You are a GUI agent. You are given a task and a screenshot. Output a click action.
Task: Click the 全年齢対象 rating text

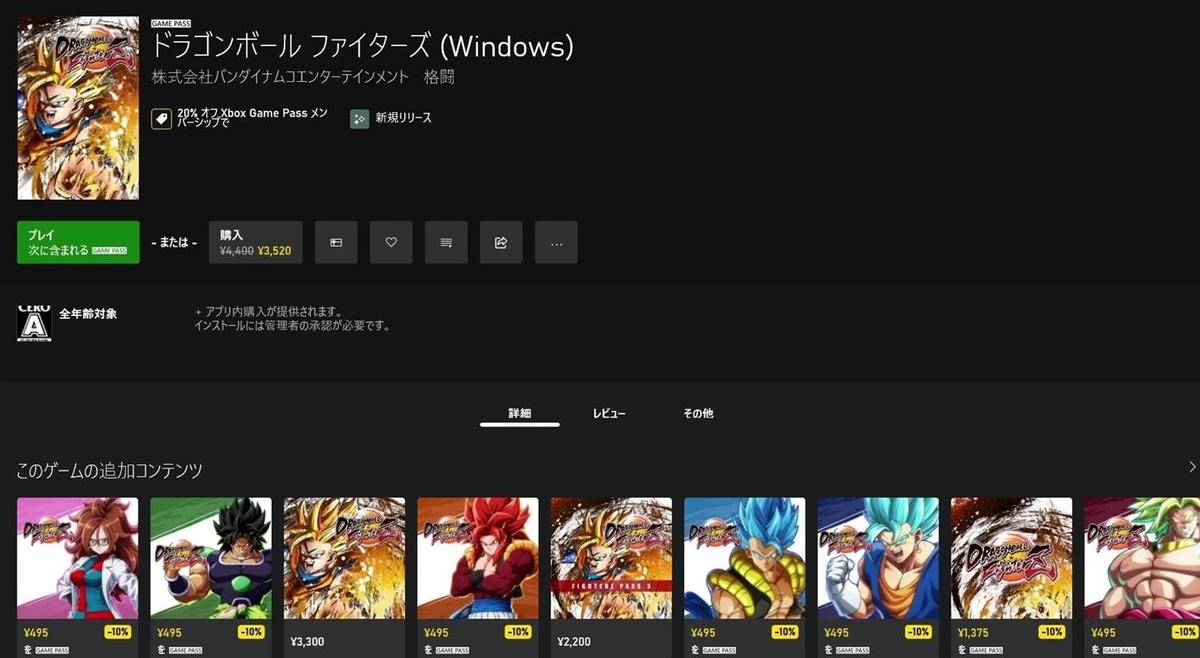88,314
